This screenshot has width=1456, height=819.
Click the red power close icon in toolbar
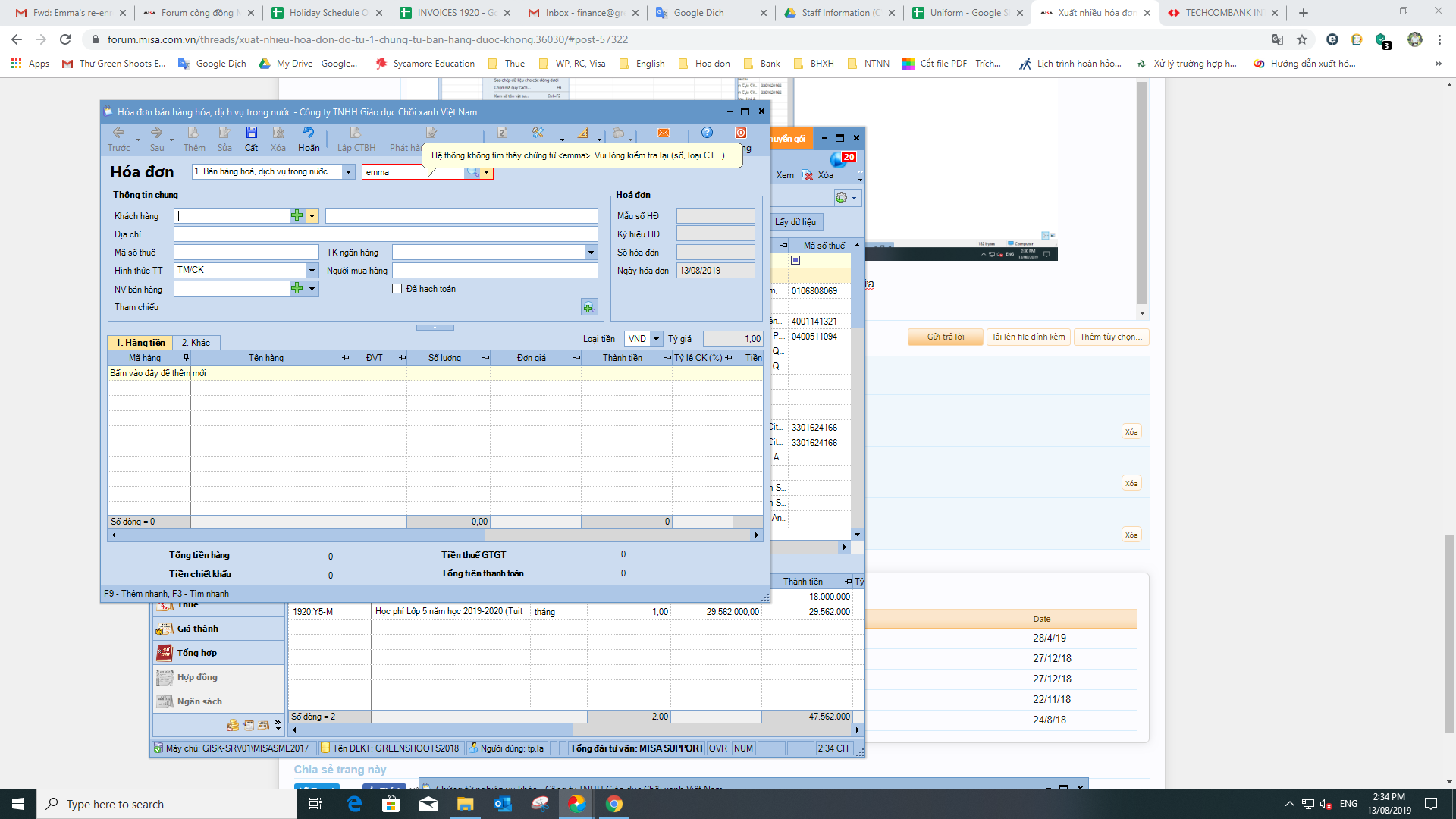point(741,133)
